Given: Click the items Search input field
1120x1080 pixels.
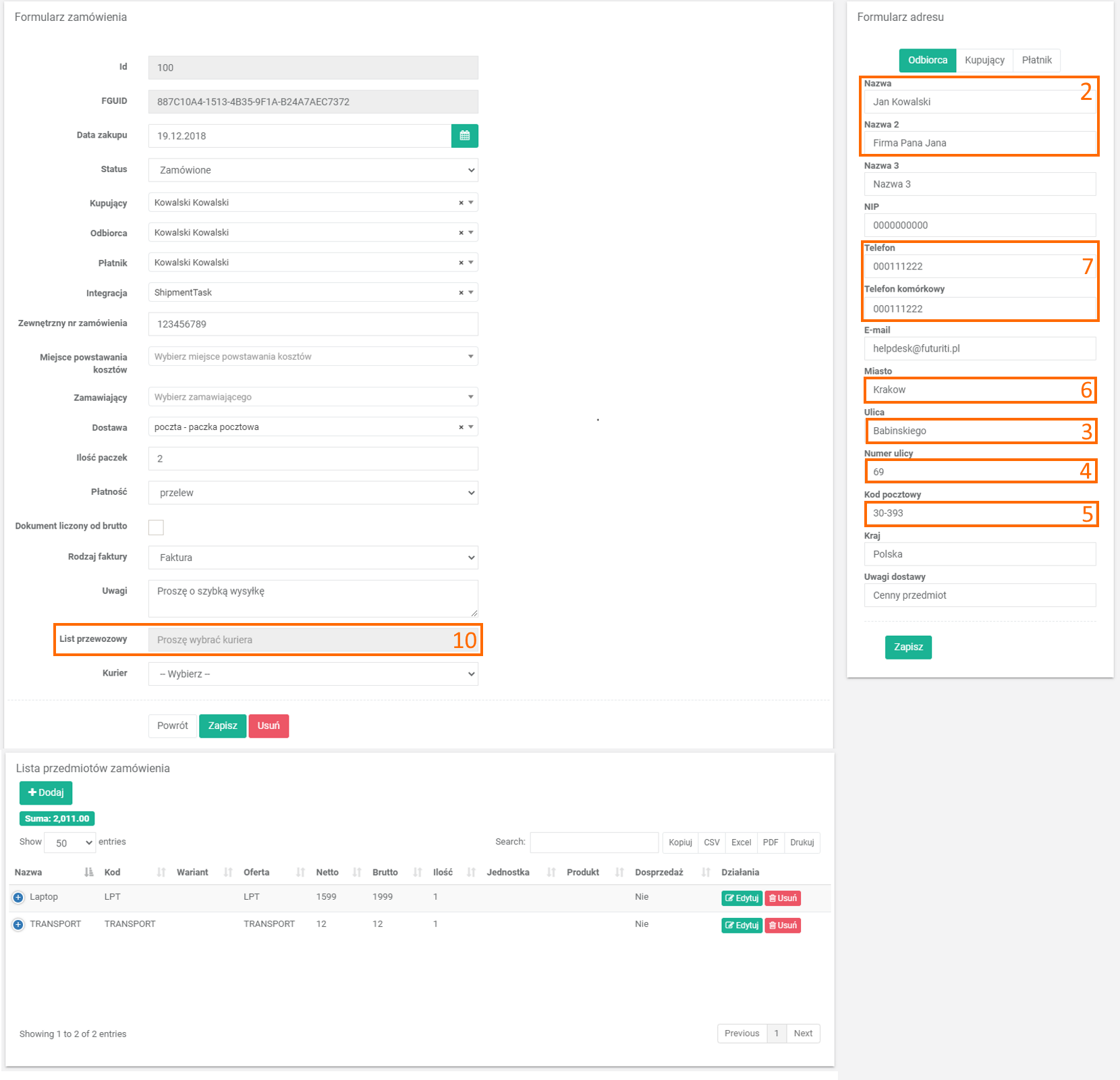Looking at the screenshot, I should (594, 842).
